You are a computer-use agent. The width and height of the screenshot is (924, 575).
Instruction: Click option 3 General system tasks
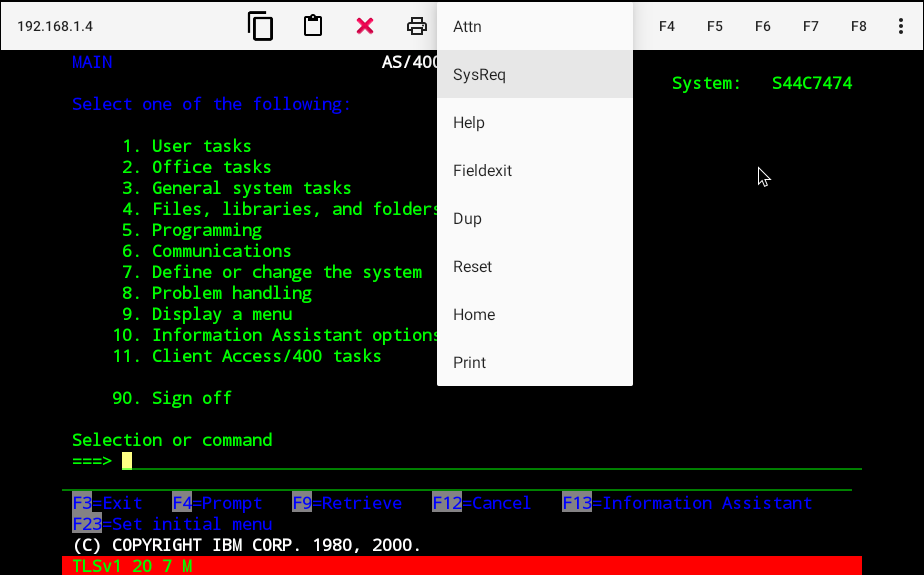(x=237, y=188)
